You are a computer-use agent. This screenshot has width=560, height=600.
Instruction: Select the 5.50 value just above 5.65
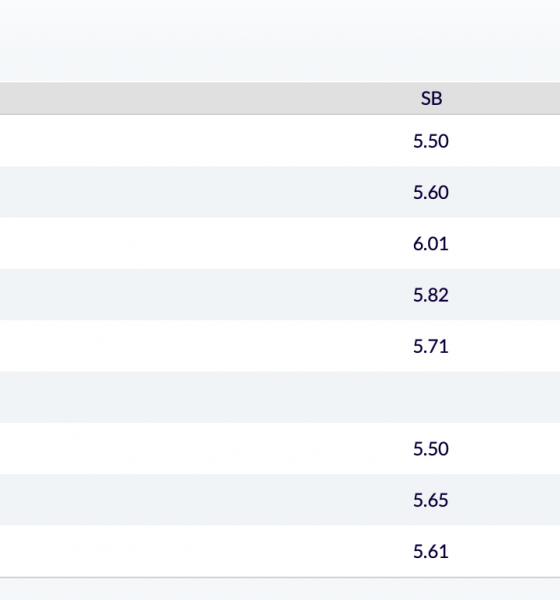431,448
